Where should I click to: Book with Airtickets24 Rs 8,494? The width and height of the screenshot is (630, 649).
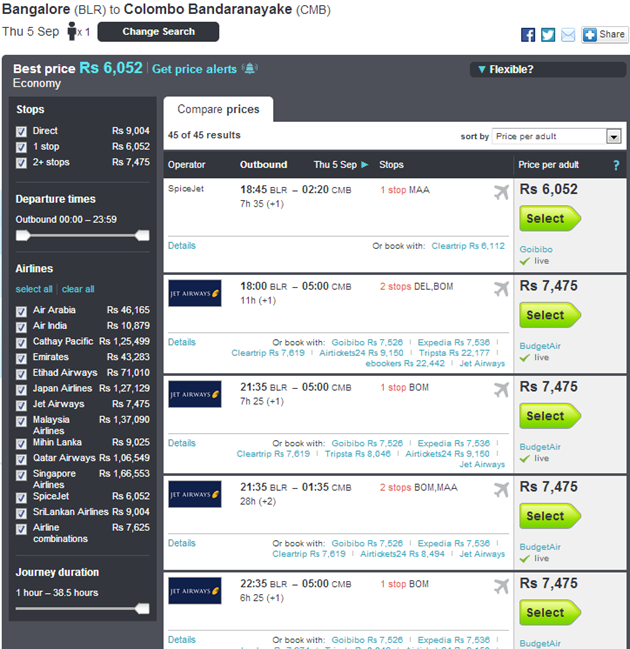click(x=402, y=554)
